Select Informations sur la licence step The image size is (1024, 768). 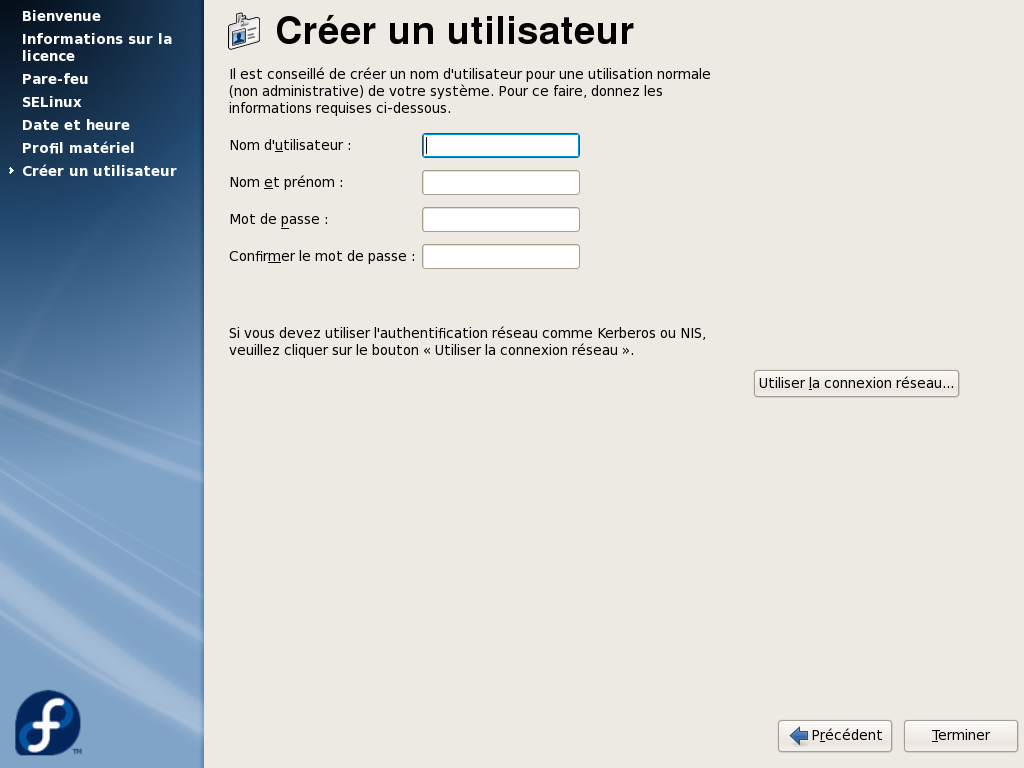tap(97, 47)
